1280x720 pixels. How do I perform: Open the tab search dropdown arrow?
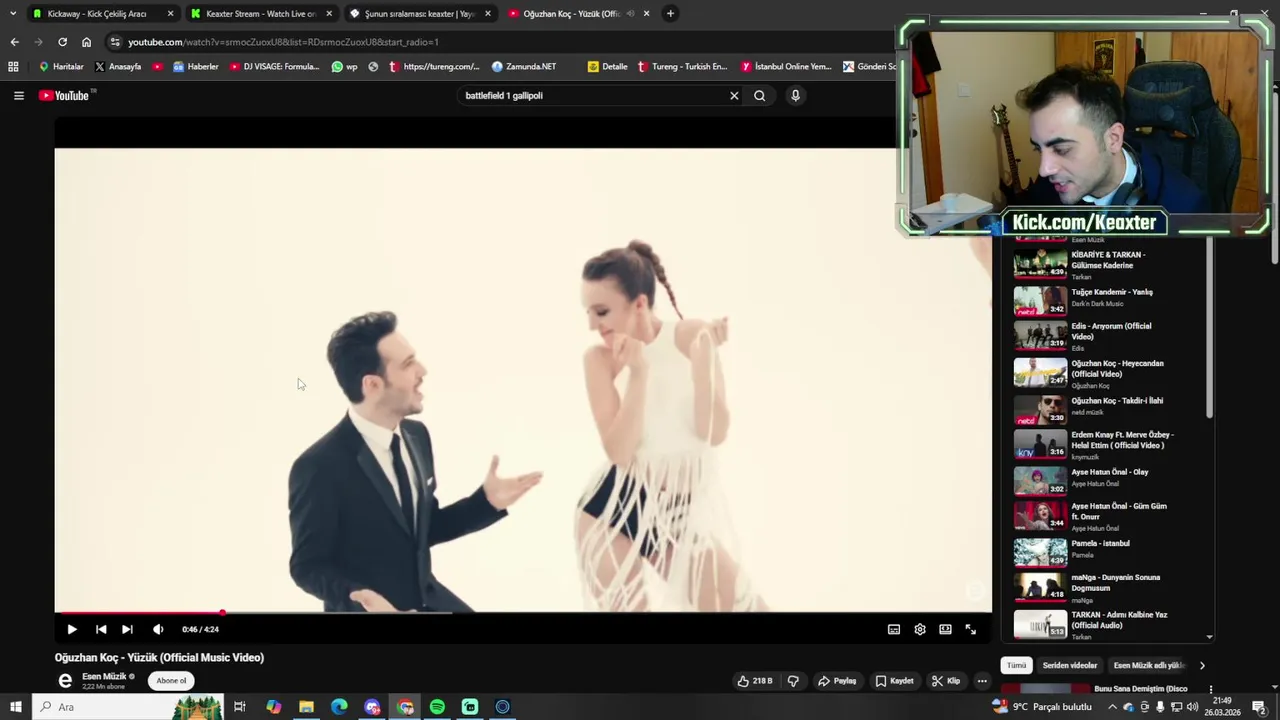coord(13,14)
